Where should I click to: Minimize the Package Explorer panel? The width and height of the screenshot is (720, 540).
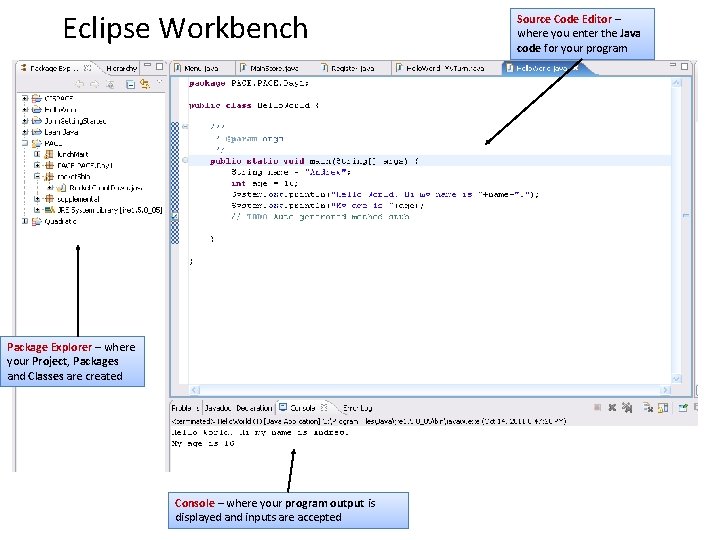tap(147, 66)
